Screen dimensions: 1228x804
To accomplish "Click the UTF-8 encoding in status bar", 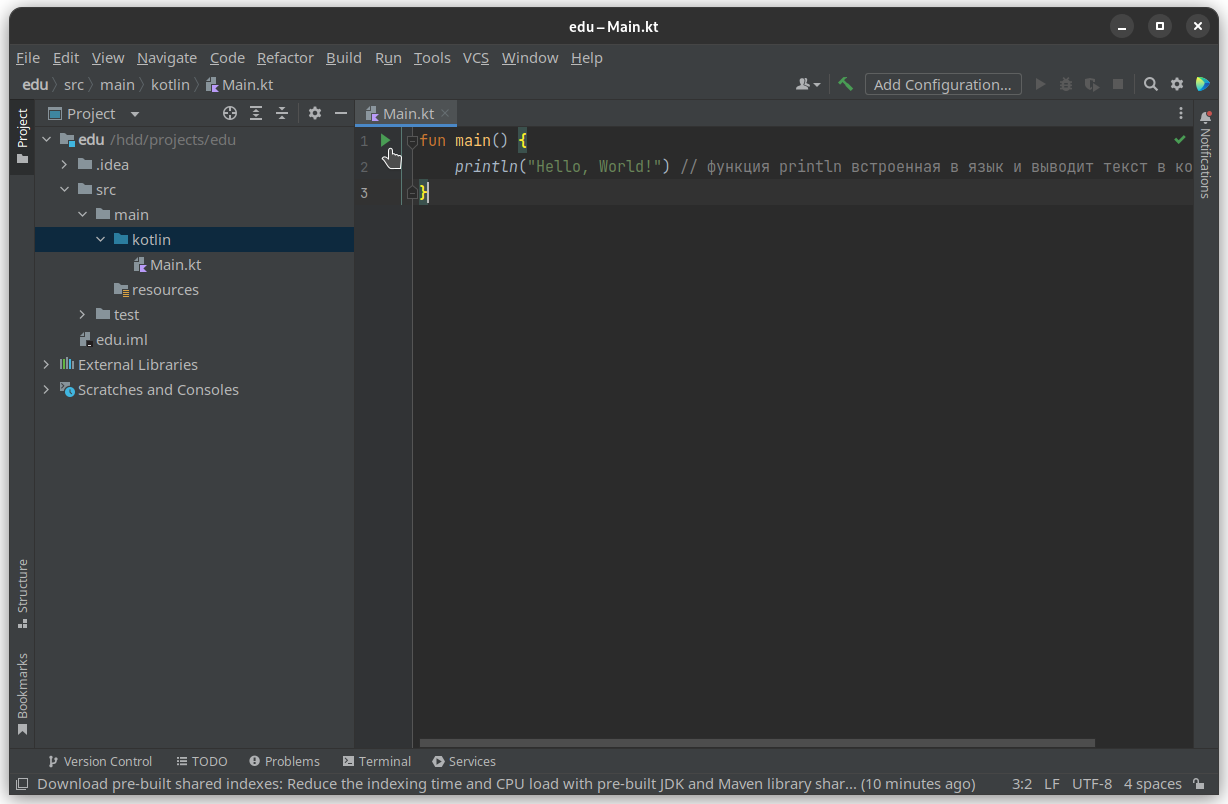I will coord(1091,784).
